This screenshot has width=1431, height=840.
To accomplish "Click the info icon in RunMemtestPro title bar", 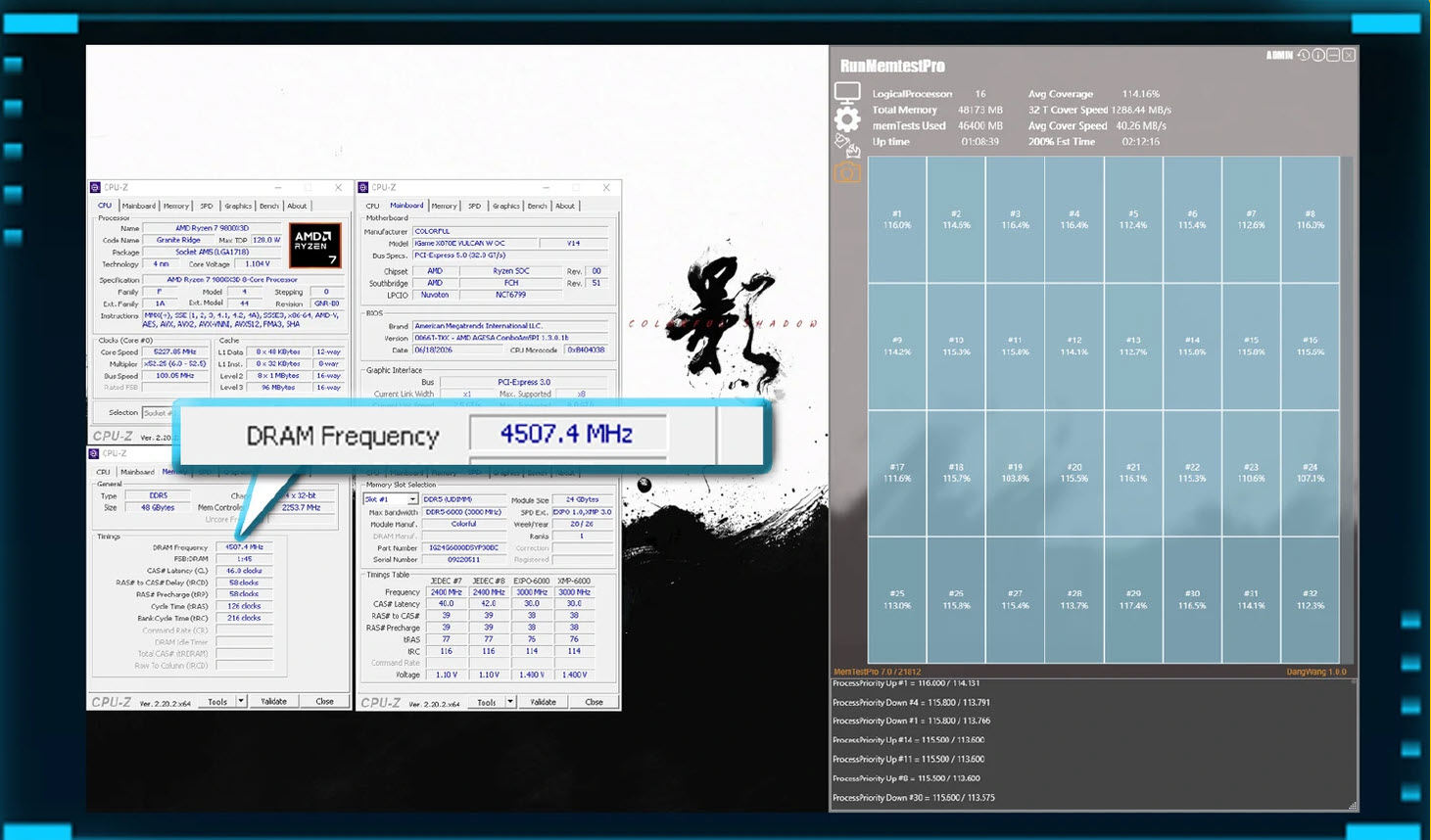I will 1318,55.
